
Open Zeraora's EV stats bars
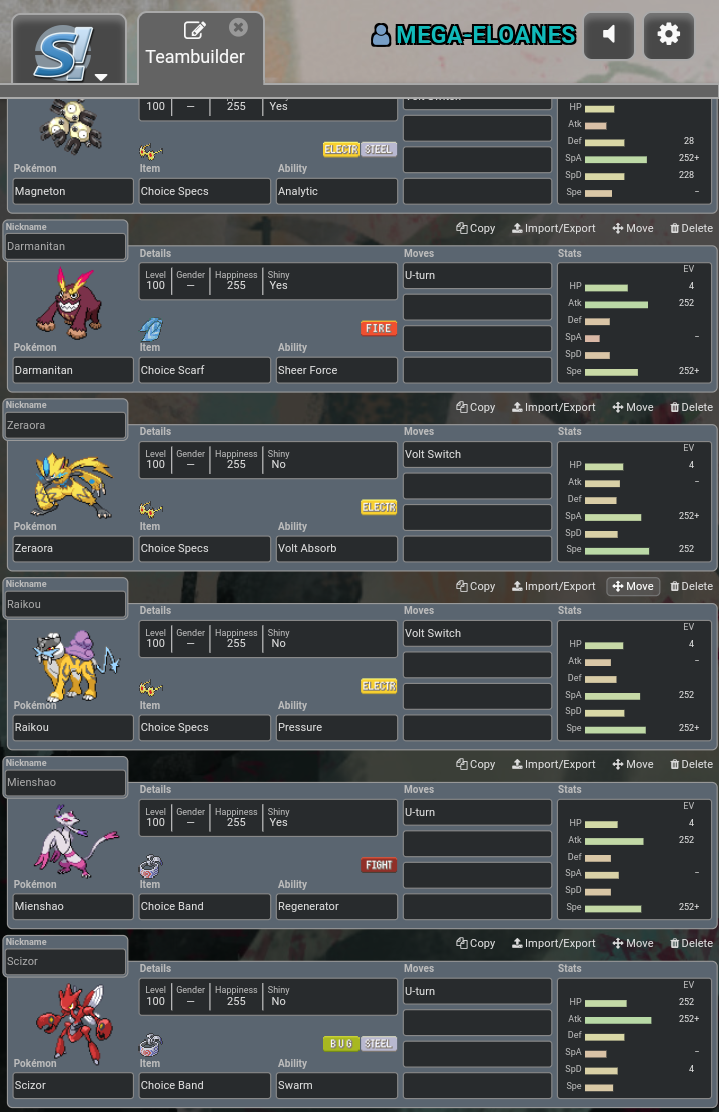(x=634, y=501)
